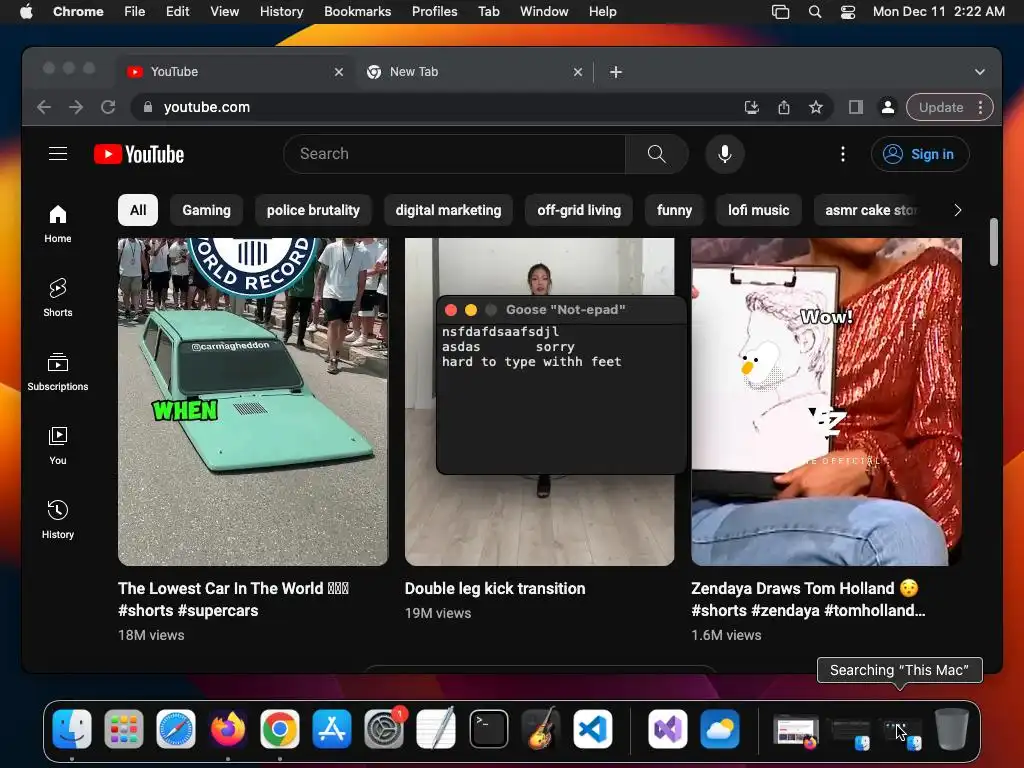Viewport: 1024px width, 768px height.
Task: Share this page via share icon
Action: click(784, 107)
